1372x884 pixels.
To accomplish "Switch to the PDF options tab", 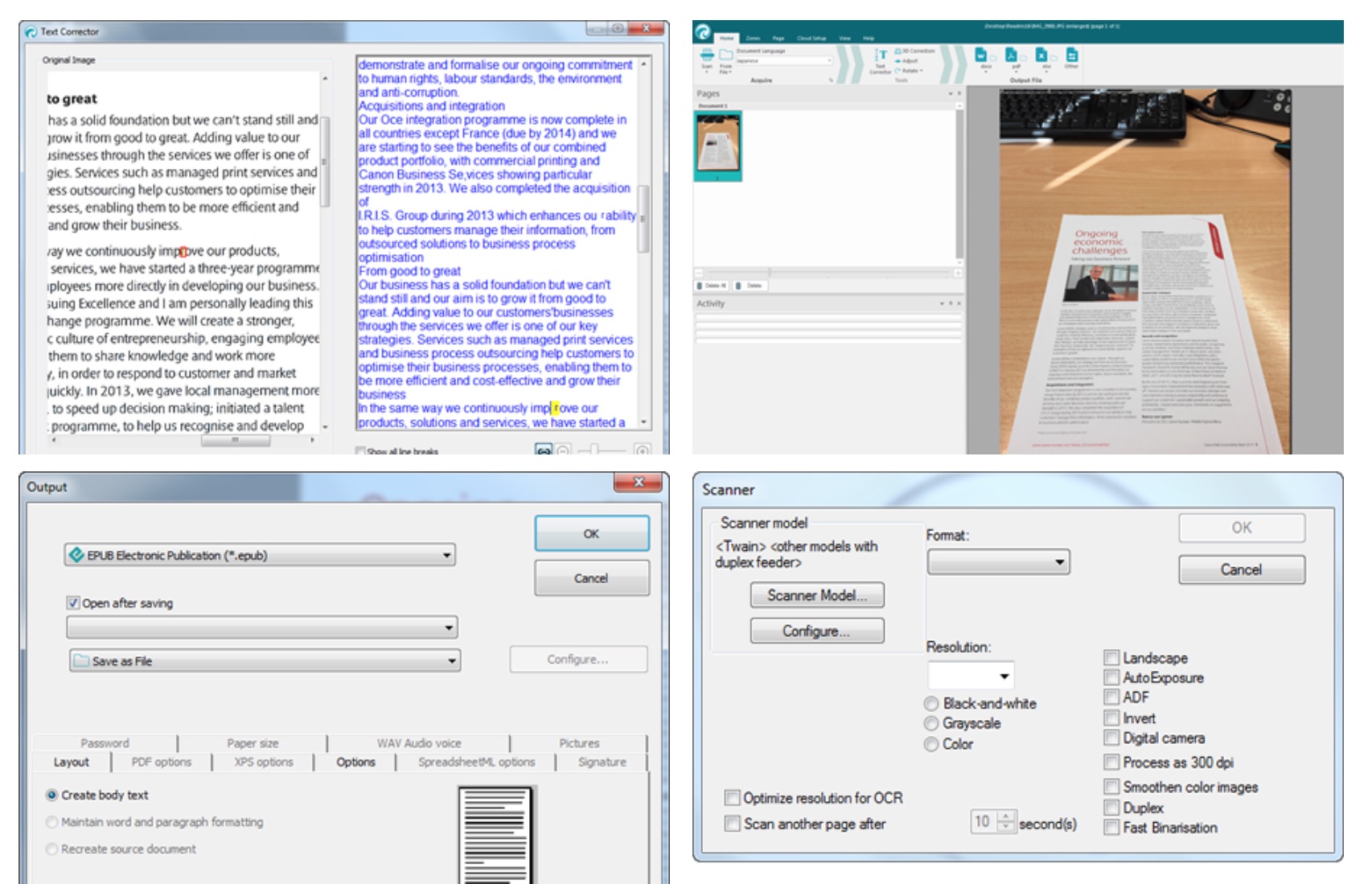I will click(162, 762).
